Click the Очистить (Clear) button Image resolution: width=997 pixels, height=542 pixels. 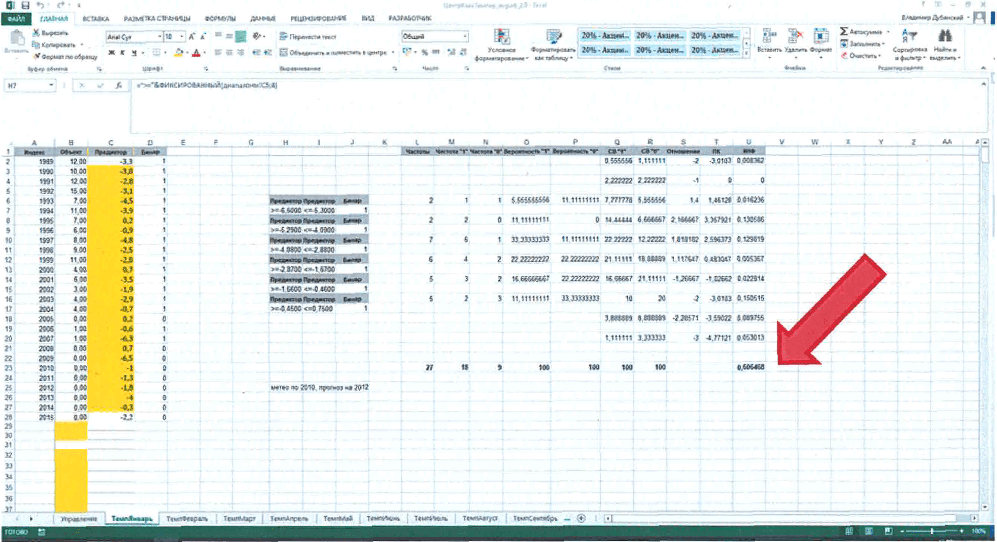(861, 56)
